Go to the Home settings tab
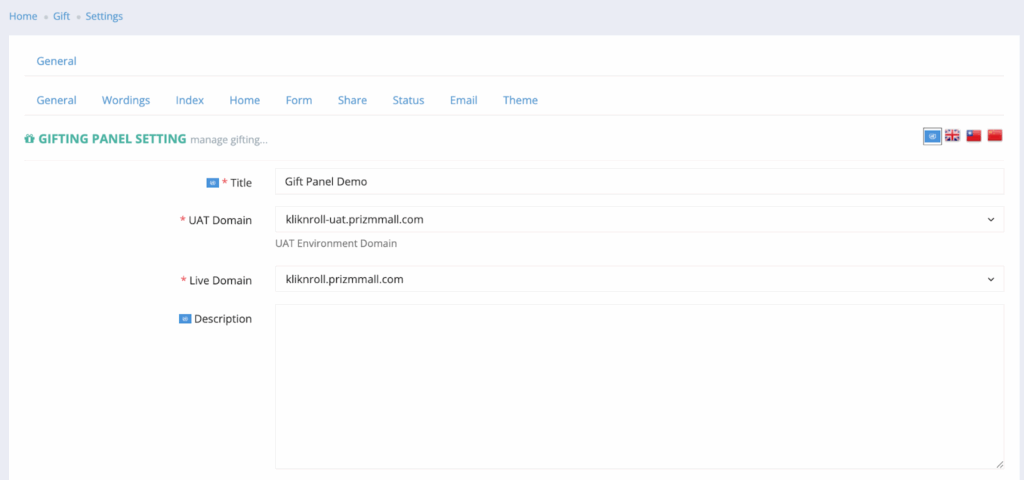 [x=245, y=100]
